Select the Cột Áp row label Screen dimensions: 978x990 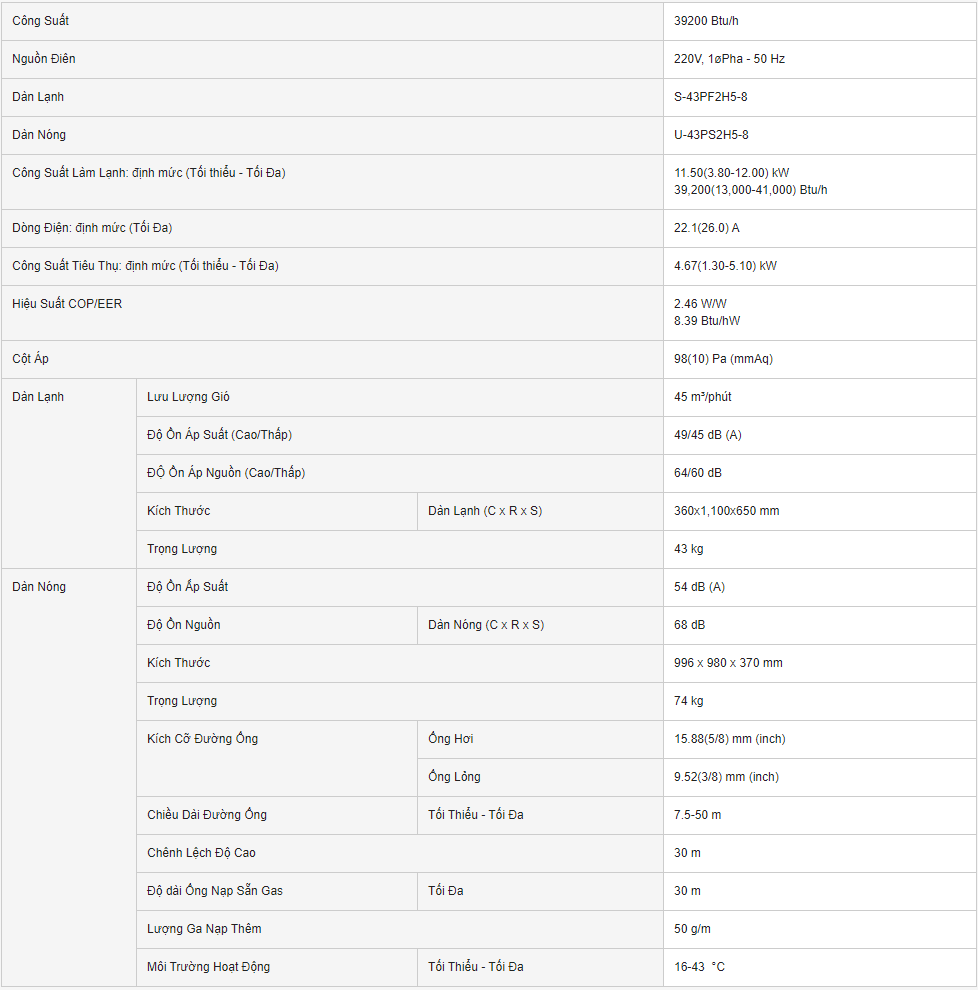[x=30, y=359]
